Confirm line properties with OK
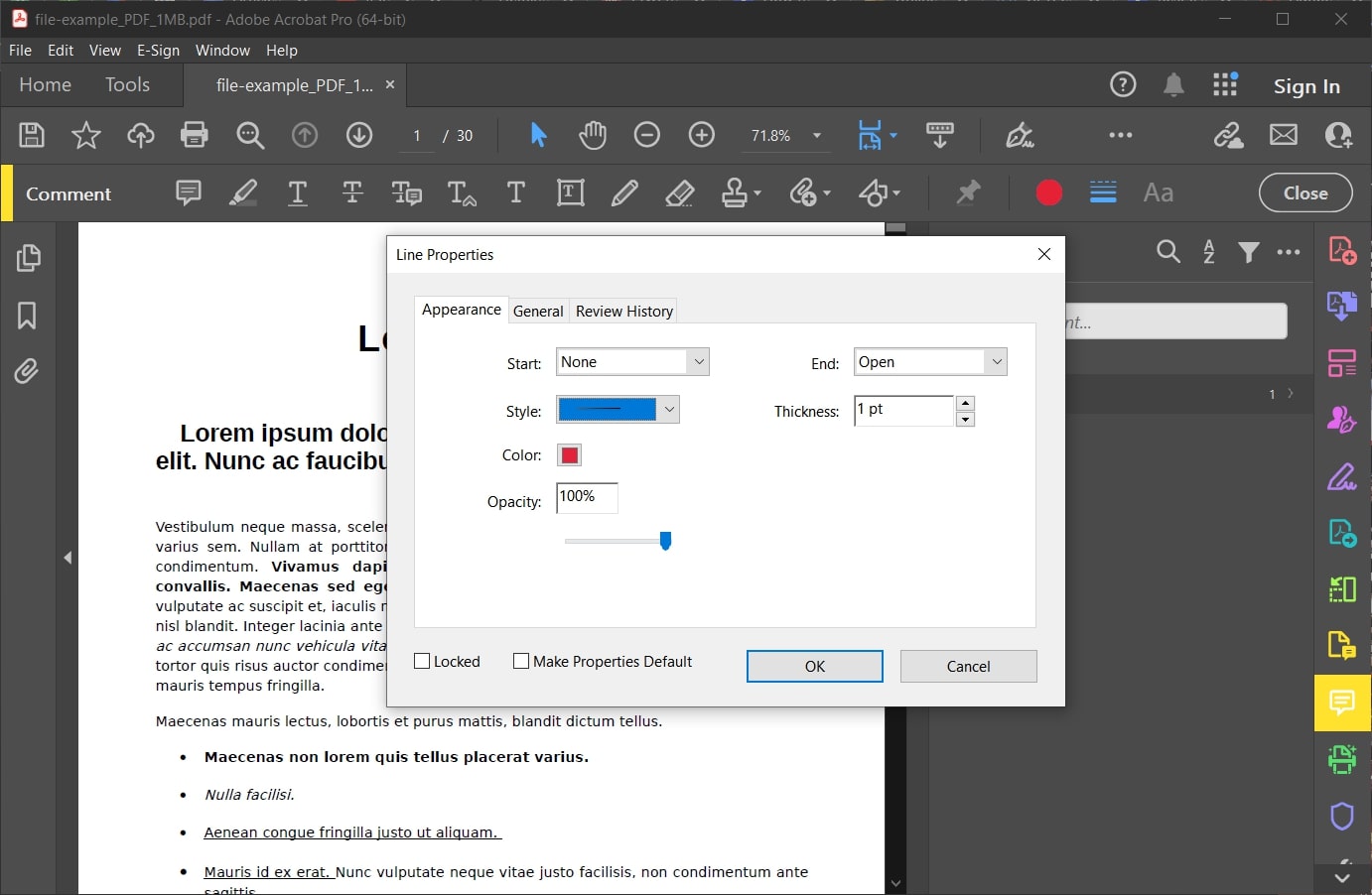The height and width of the screenshot is (895, 1372). pyautogui.click(x=814, y=666)
